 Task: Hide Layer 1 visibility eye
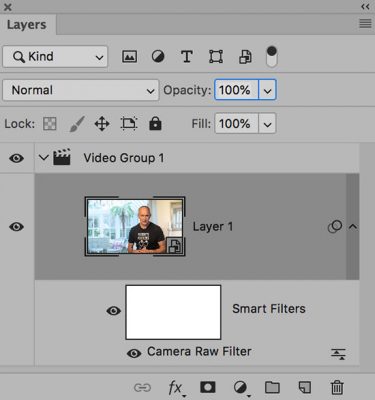pyautogui.click(x=16, y=227)
